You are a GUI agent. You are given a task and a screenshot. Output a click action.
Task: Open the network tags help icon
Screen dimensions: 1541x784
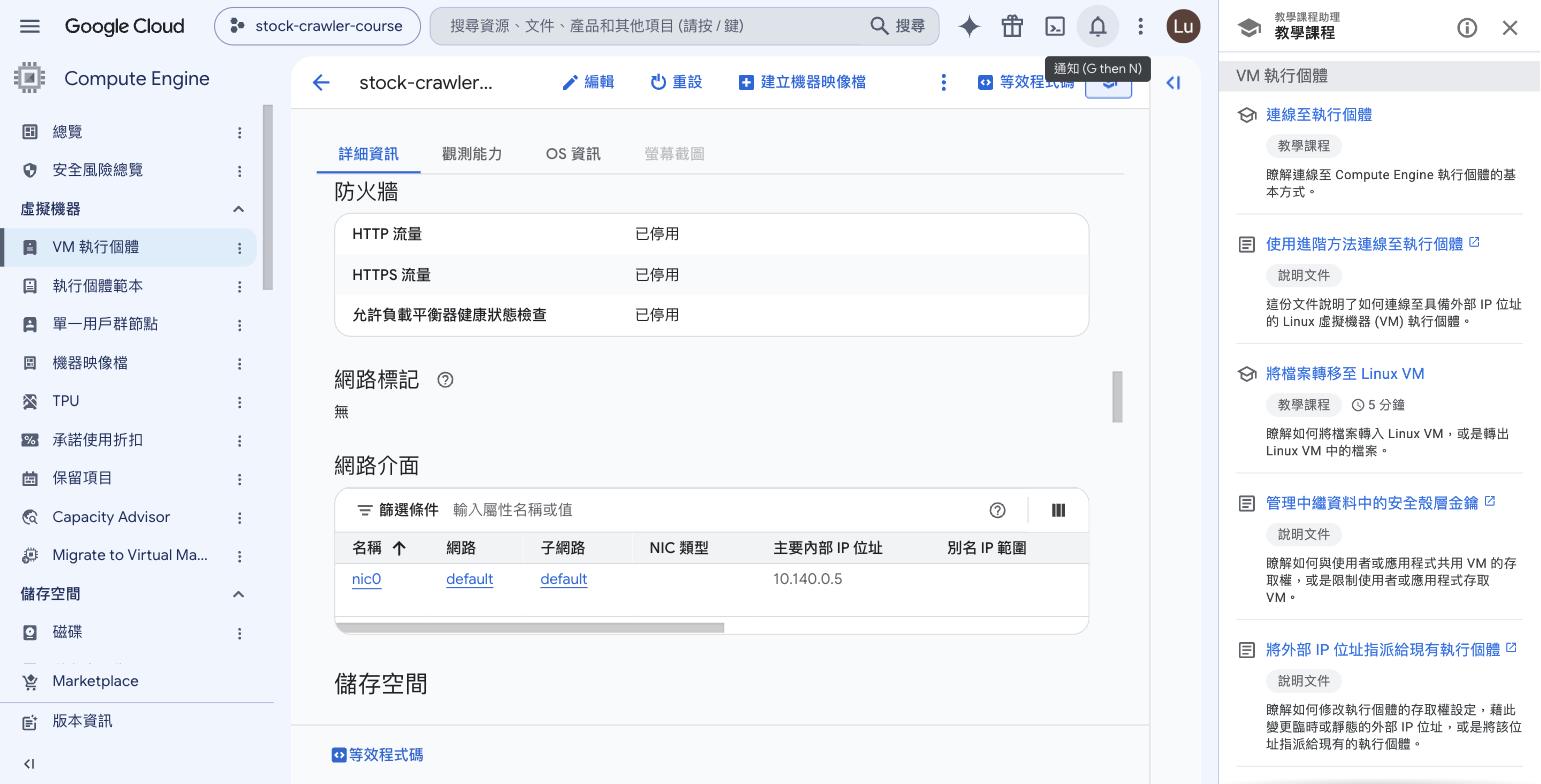(x=446, y=380)
